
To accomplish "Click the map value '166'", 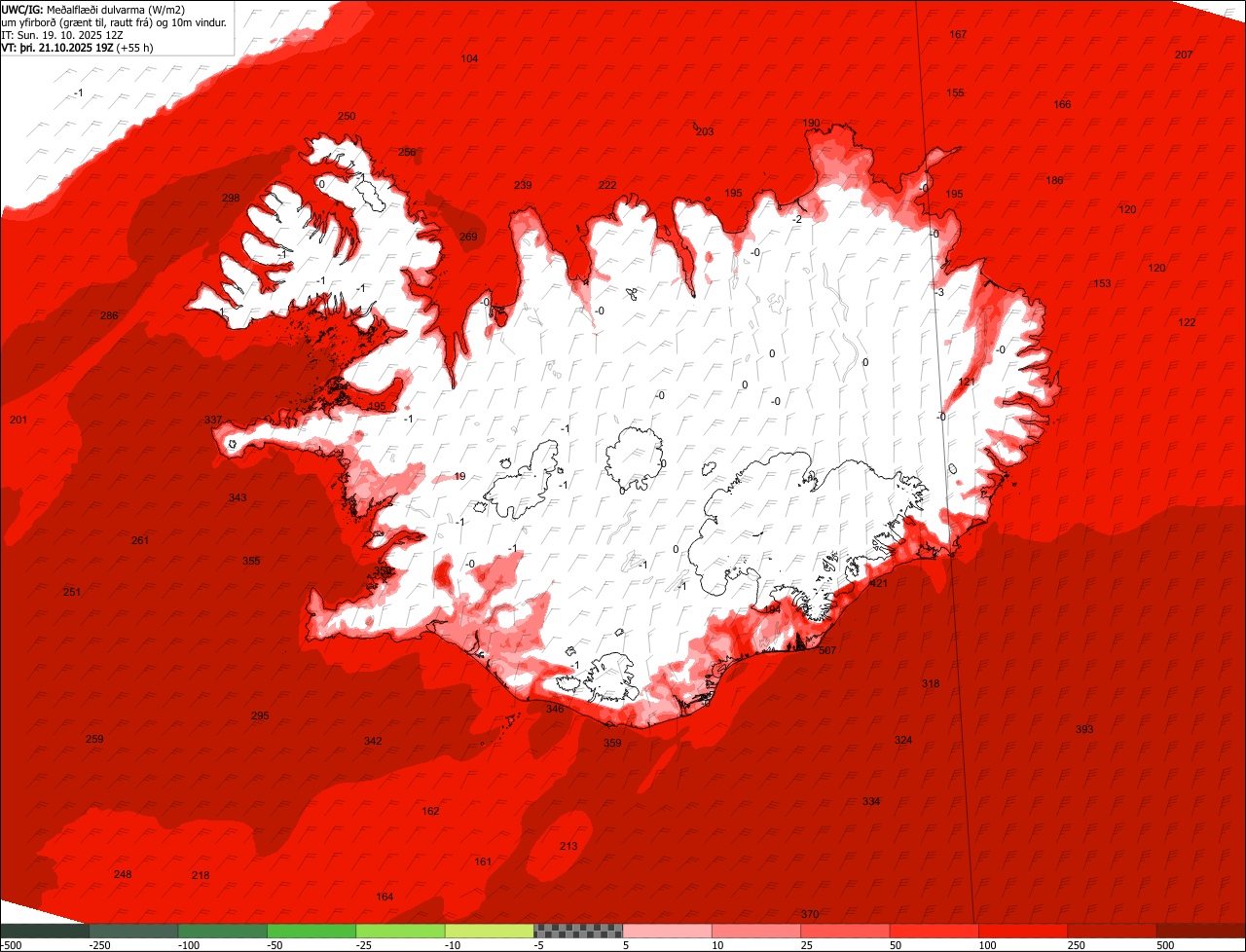I will pyautogui.click(x=1062, y=104).
